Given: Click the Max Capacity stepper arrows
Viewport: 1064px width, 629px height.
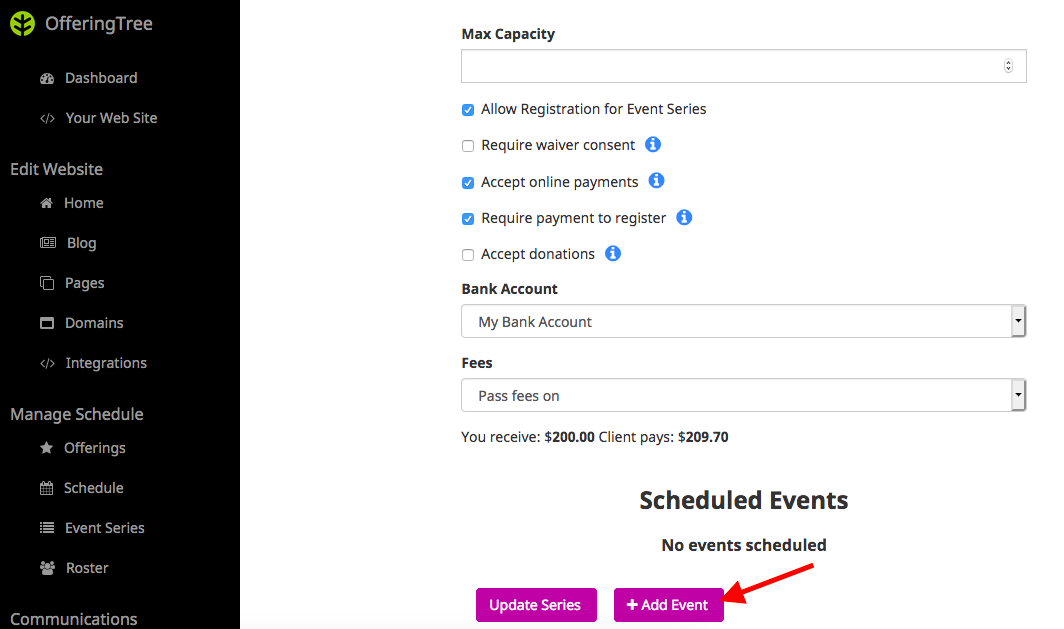Looking at the screenshot, I should click(x=1008, y=66).
